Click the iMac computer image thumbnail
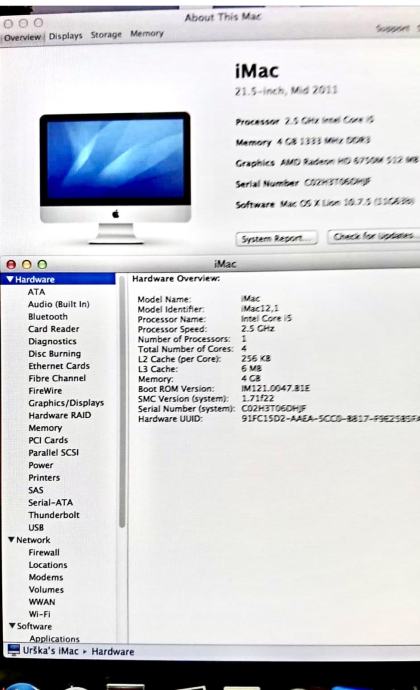 click(x=115, y=178)
